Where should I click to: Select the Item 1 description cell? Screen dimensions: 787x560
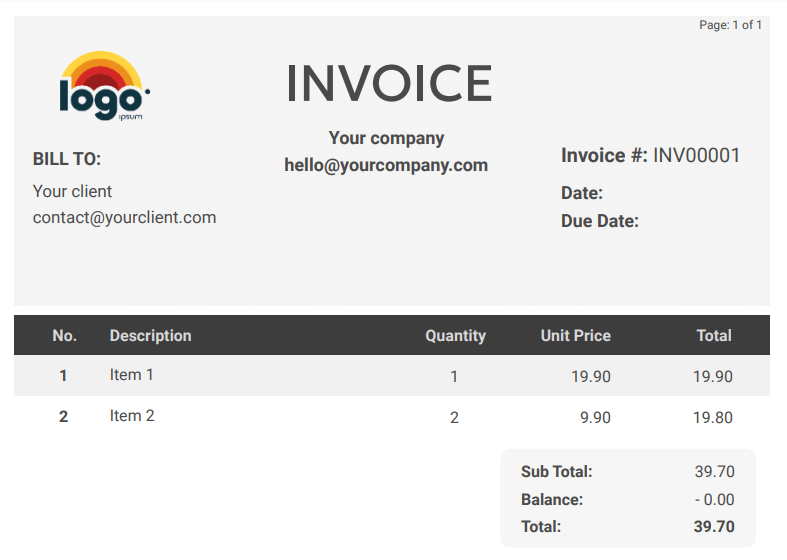(x=132, y=375)
